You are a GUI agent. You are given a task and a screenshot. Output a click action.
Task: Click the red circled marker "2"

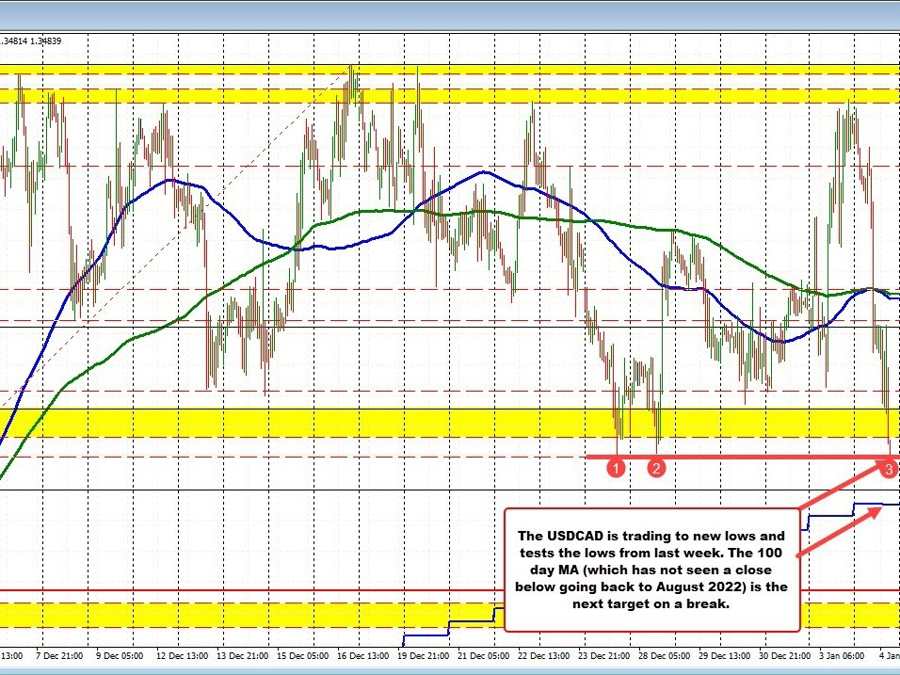657,467
